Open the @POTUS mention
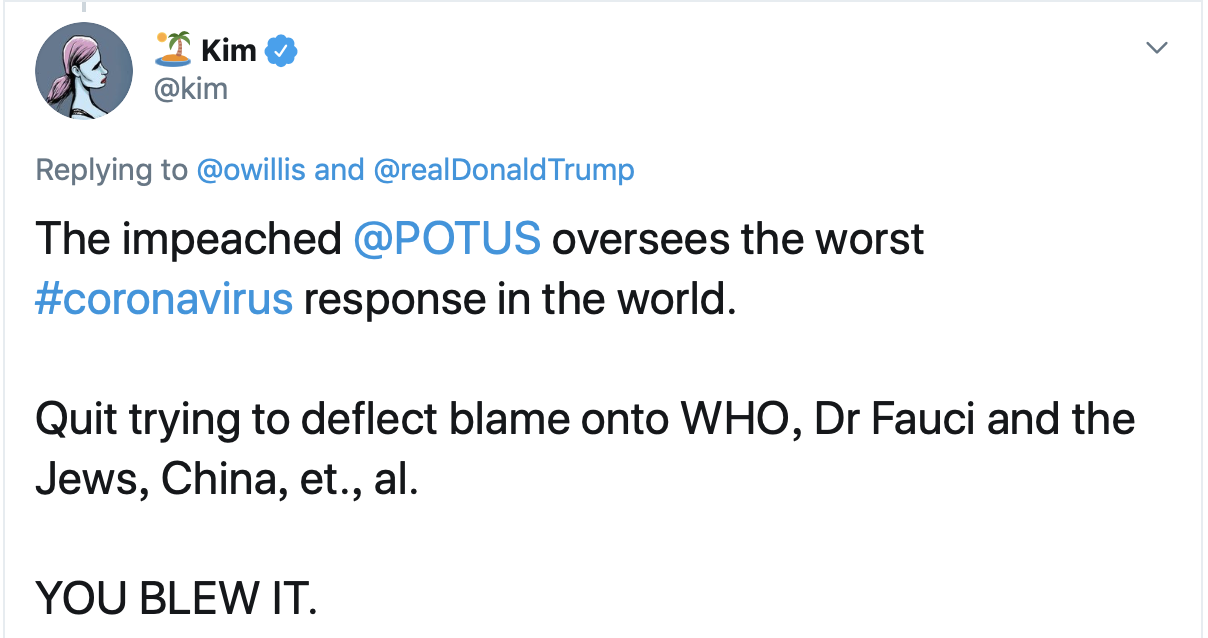 point(446,239)
